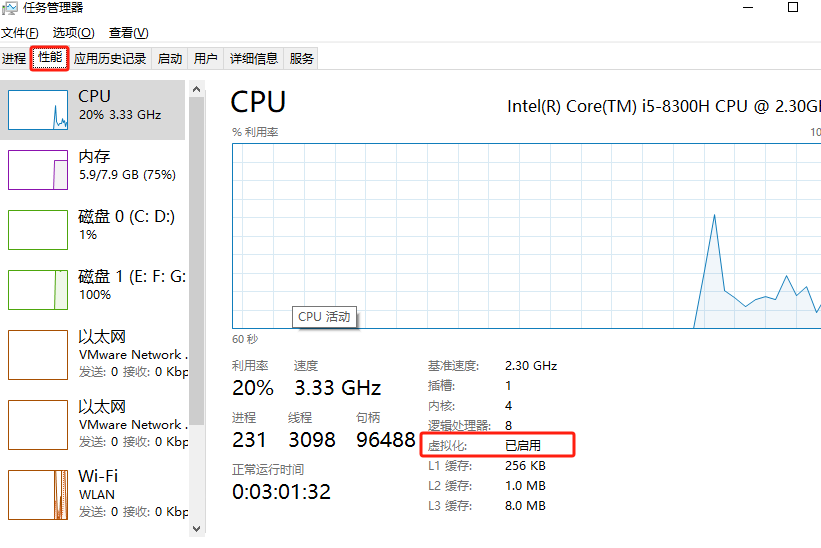821x548 pixels.
Task: Click the Task Manager title bar icon
Action: (x=9, y=8)
